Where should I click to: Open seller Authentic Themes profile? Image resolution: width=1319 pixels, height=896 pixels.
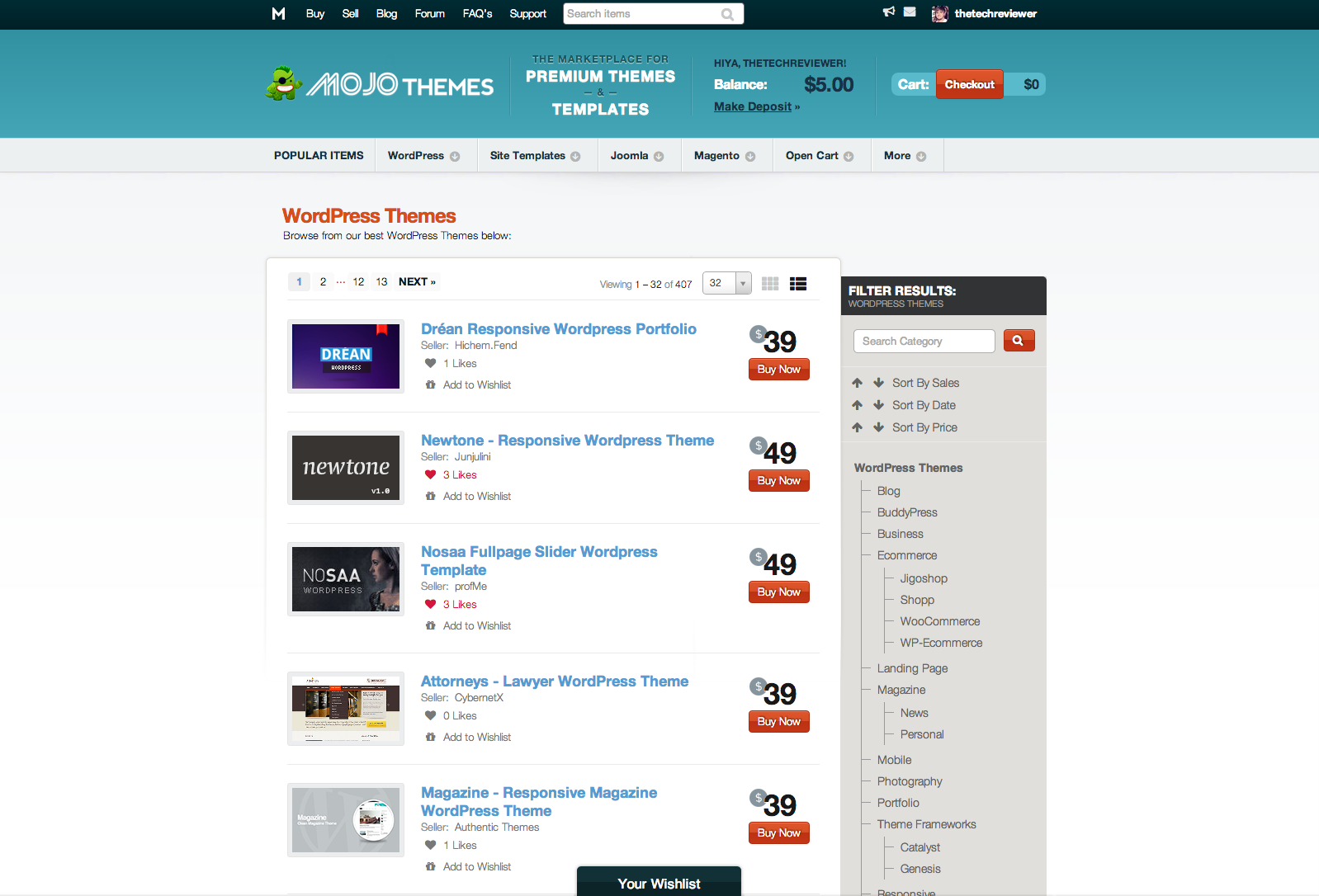497,827
